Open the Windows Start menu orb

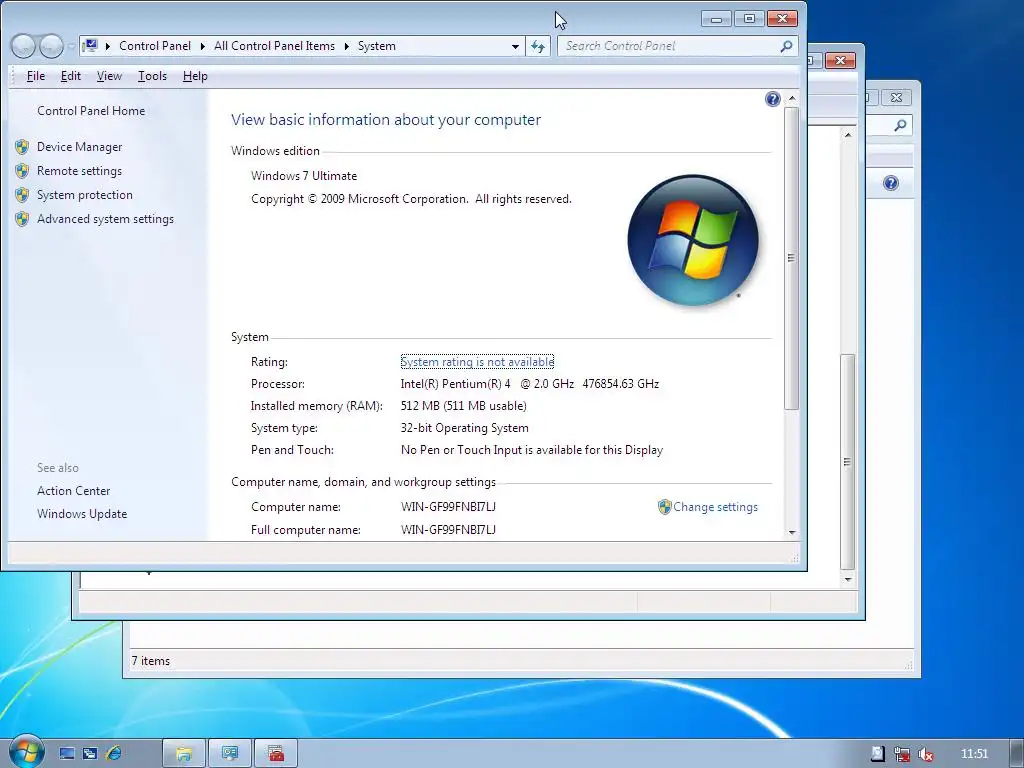27,751
